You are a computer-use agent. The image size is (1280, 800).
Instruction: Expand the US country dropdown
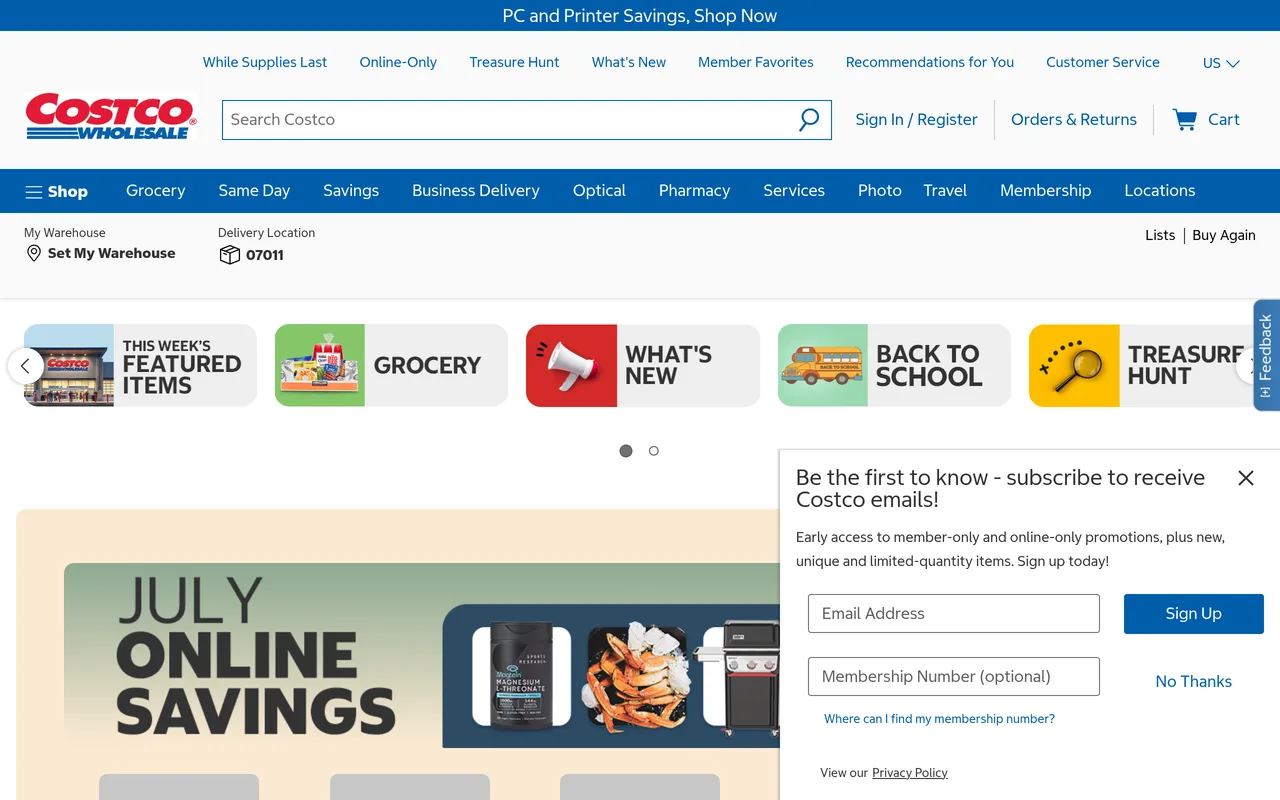(x=1221, y=63)
